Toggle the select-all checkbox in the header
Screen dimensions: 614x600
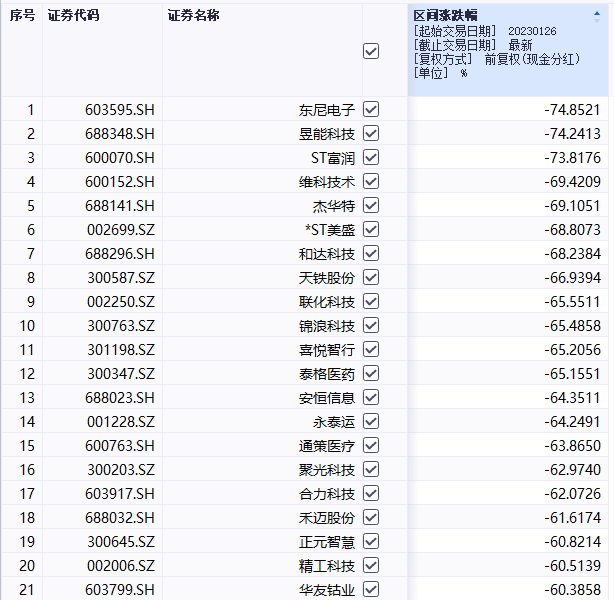[371, 51]
